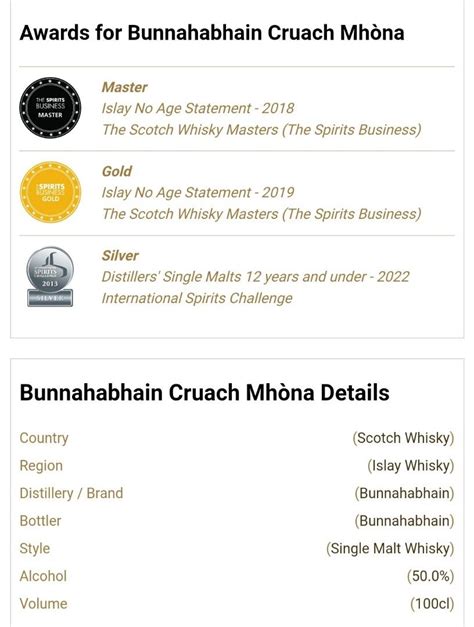Click the 50.0% alcohol value
The height and width of the screenshot is (627, 474).
430,576
